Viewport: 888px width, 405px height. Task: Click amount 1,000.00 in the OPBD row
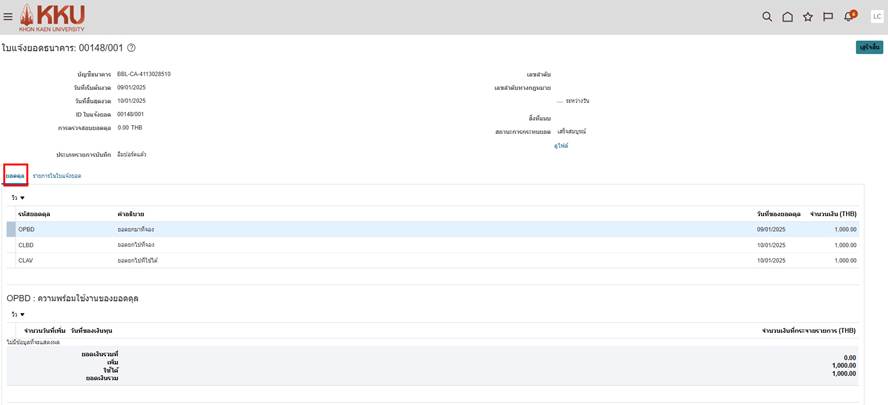pos(846,229)
